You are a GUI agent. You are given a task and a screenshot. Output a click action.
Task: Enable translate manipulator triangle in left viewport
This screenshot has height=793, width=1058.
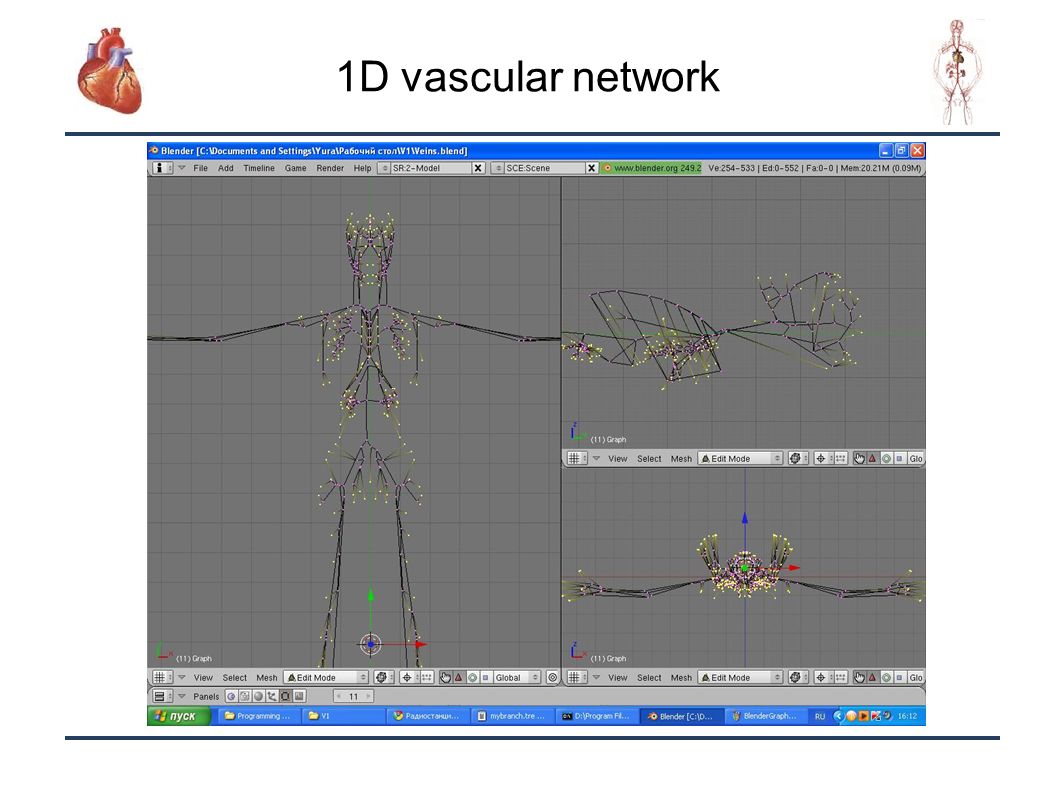459,677
